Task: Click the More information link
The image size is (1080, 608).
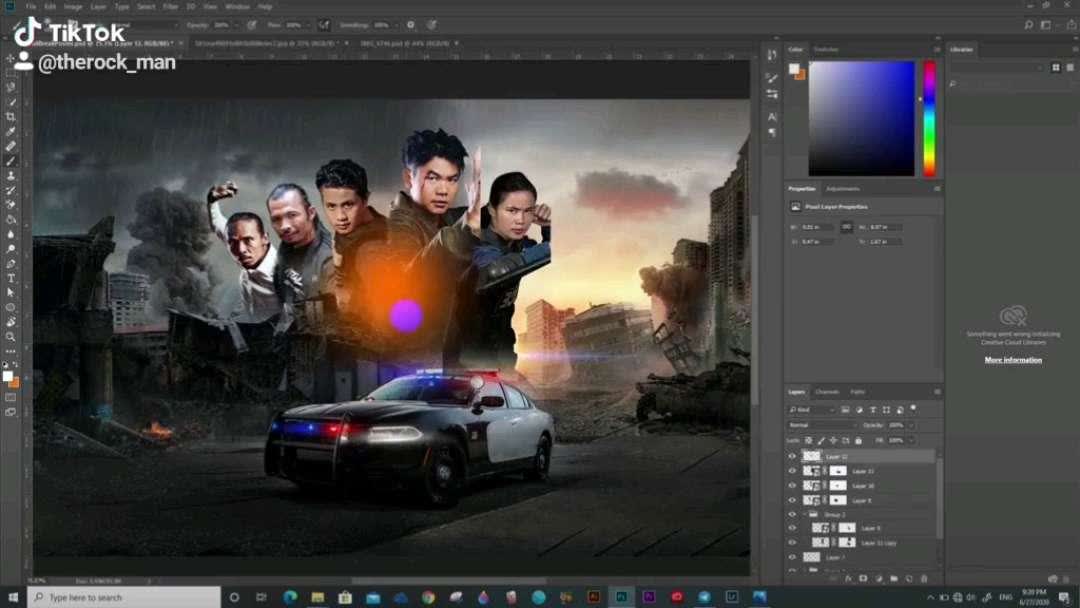Action: click(1011, 359)
